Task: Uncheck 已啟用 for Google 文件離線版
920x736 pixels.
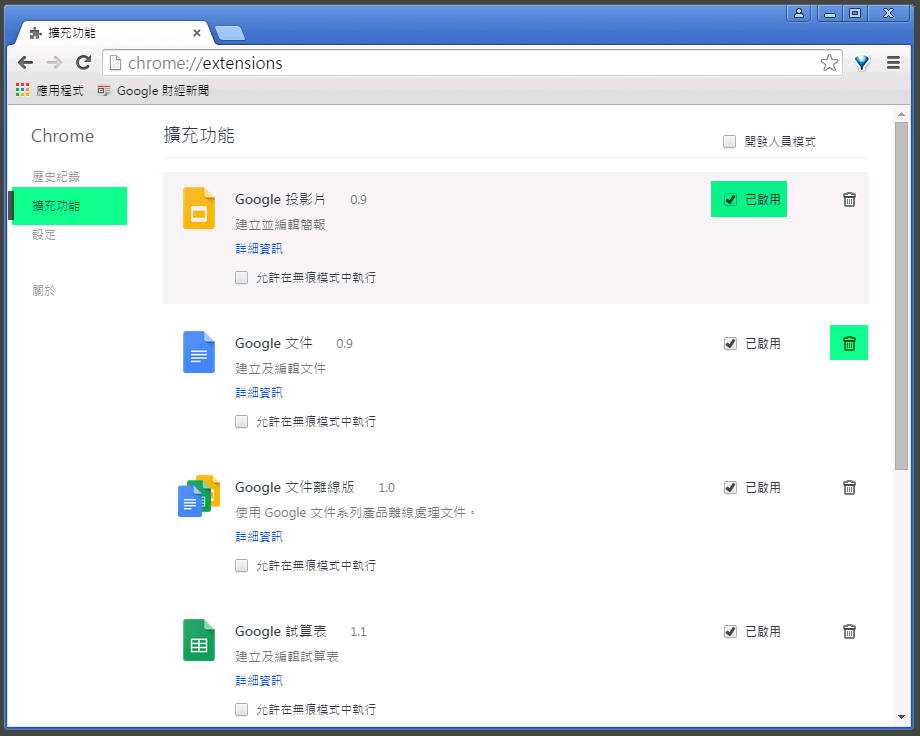Action: point(730,487)
